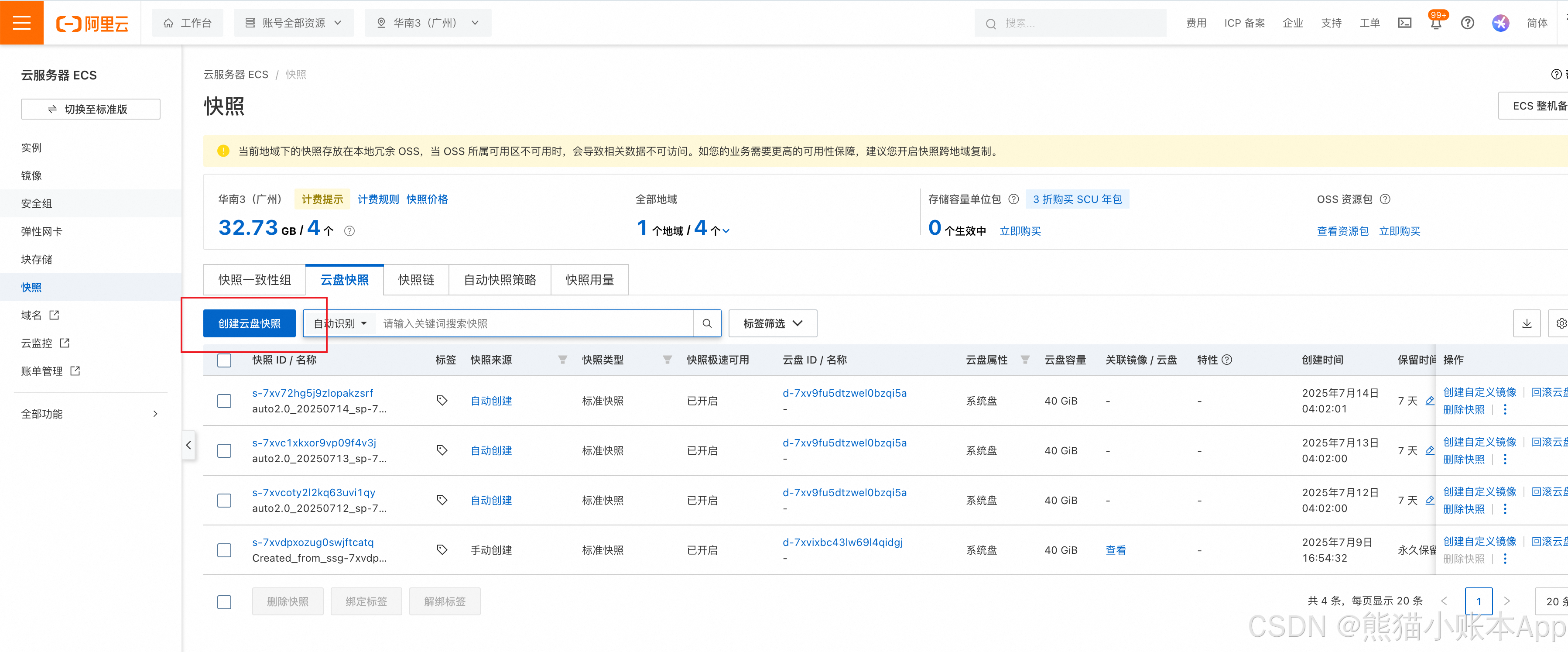The height and width of the screenshot is (652, 1568).
Task: Edit retention time for July 14 snapshot
Action: click(1430, 401)
